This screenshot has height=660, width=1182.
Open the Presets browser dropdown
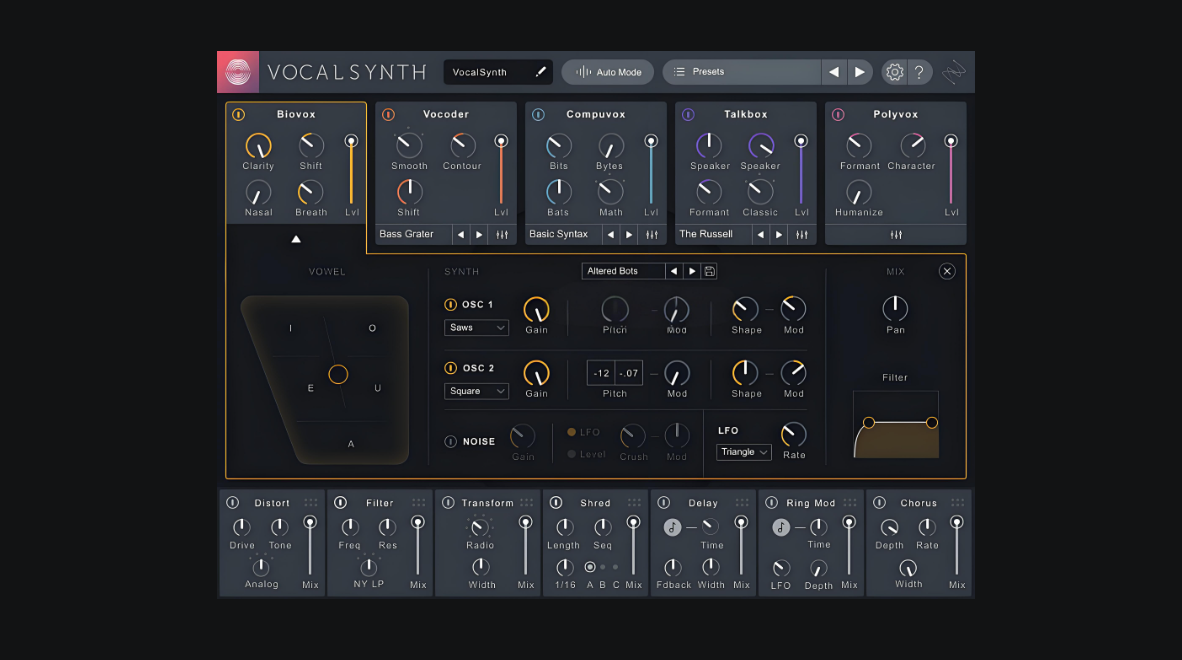[x=742, y=72]
